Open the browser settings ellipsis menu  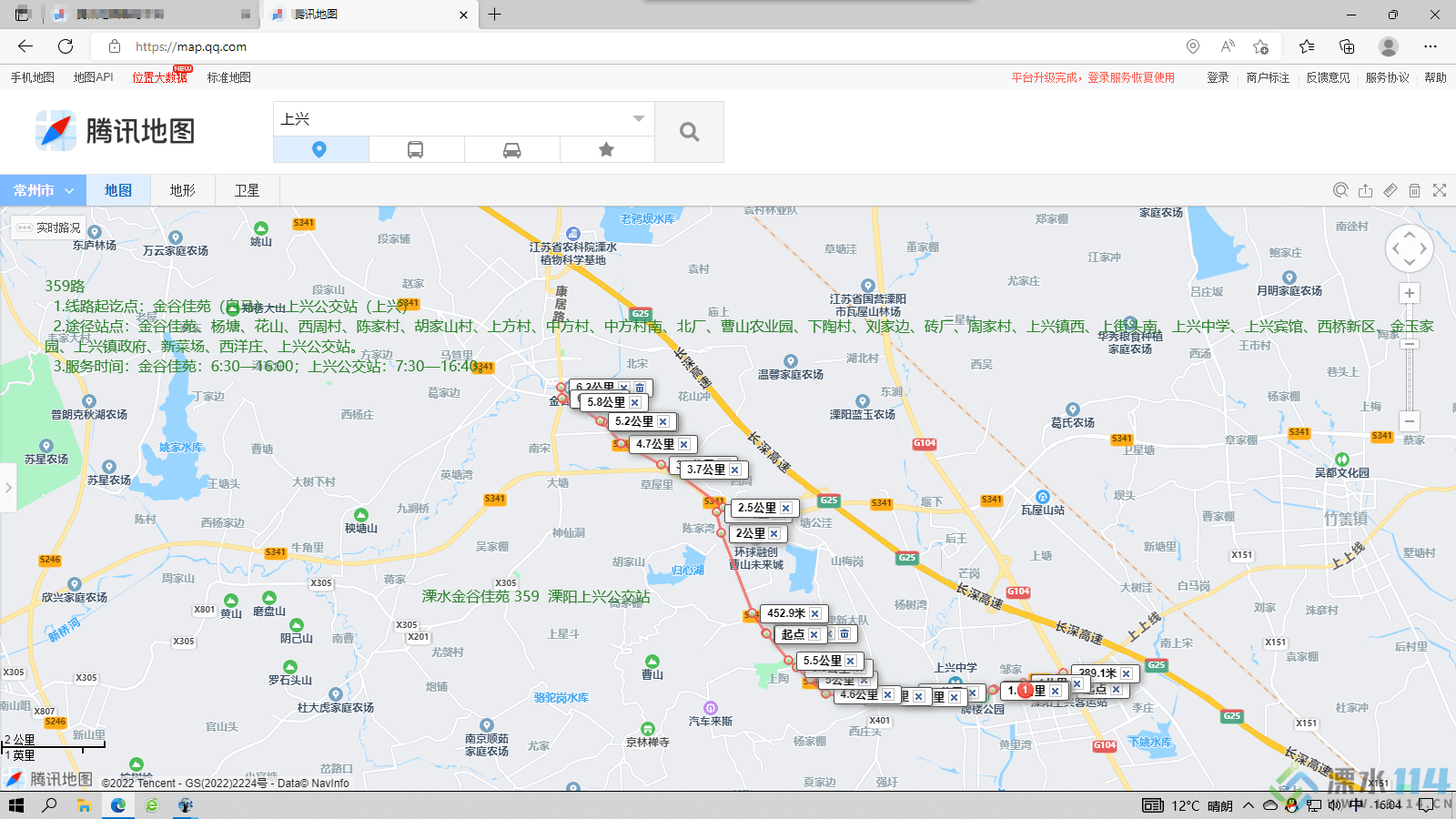[x=1431, y=46]
